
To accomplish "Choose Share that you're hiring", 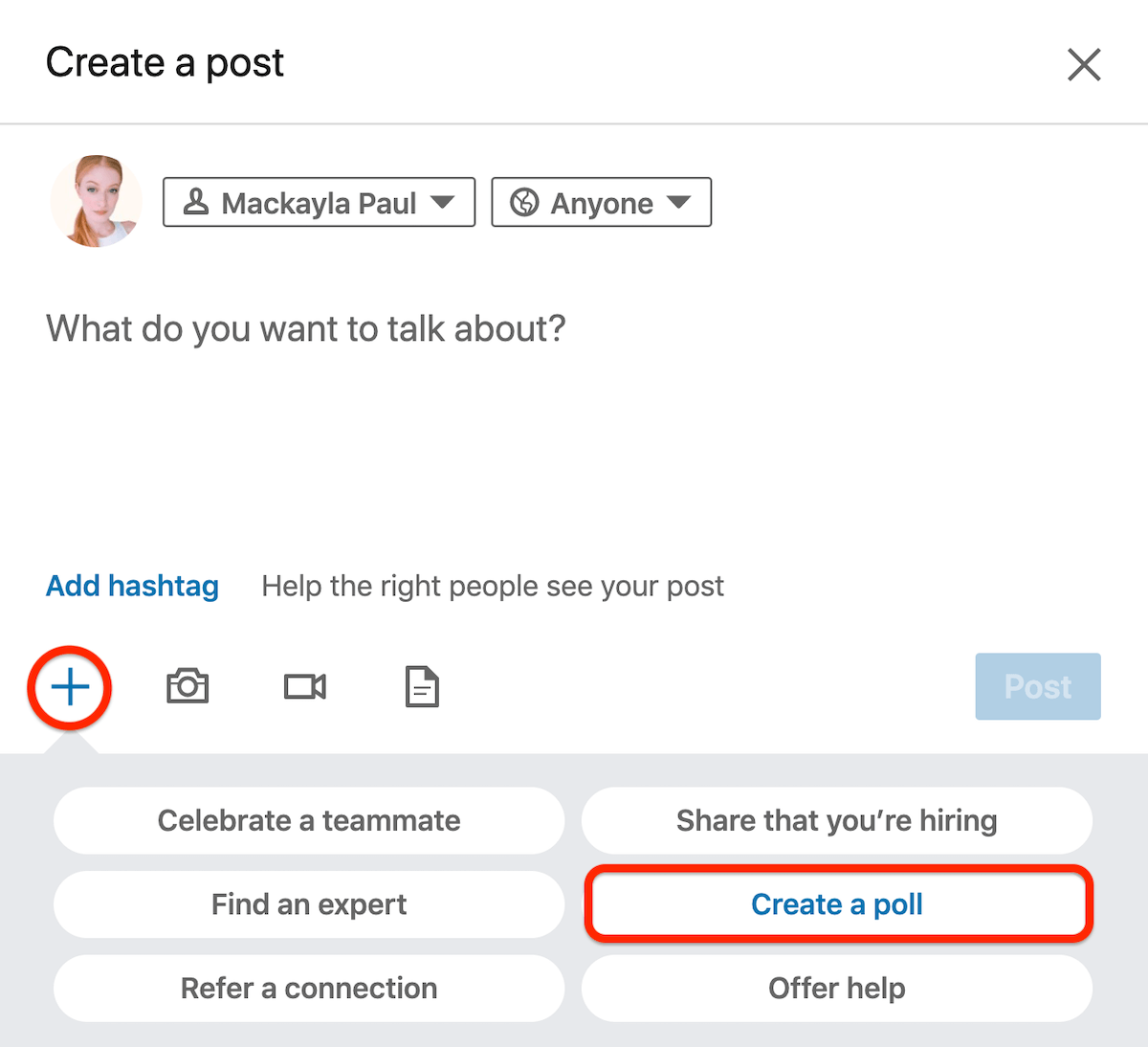I will 836,820.
